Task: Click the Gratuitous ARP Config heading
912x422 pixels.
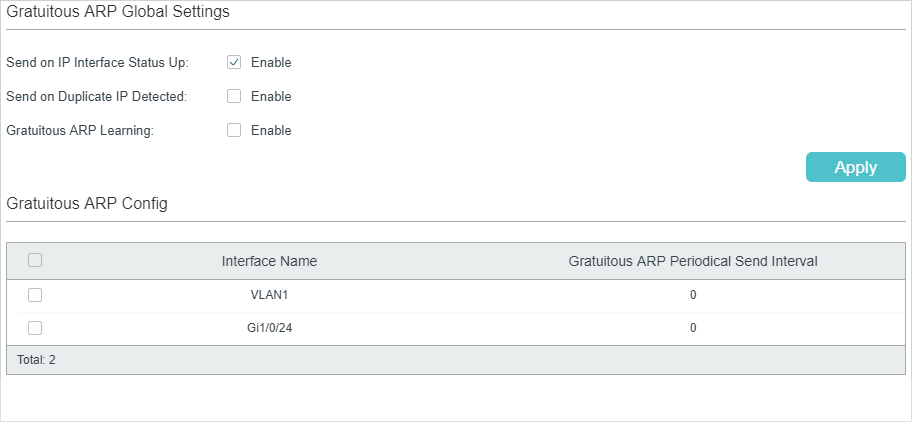Action: tap(87, 203)
